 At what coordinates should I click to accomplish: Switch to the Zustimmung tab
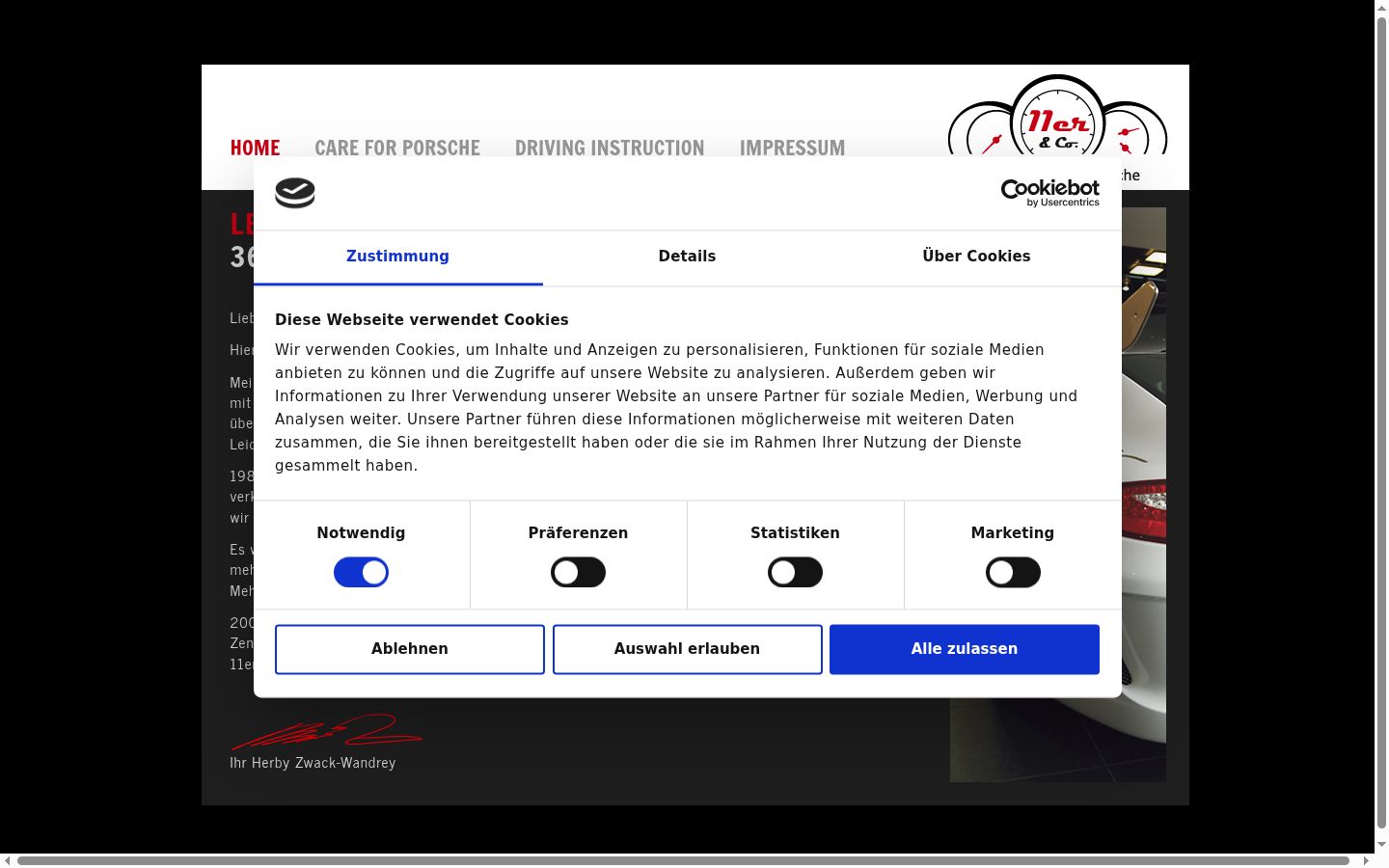click(397, 257)
